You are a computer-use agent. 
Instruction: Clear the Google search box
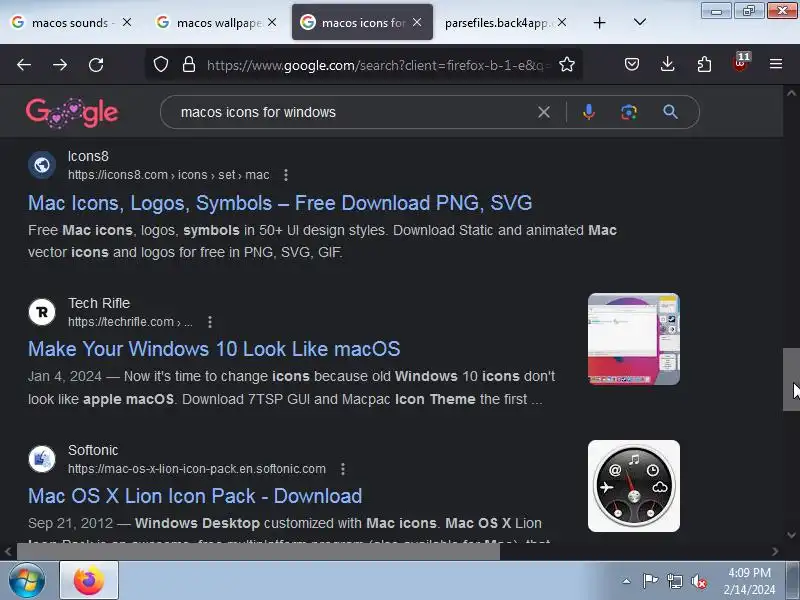pyautogui.click(x=544, y=112)
